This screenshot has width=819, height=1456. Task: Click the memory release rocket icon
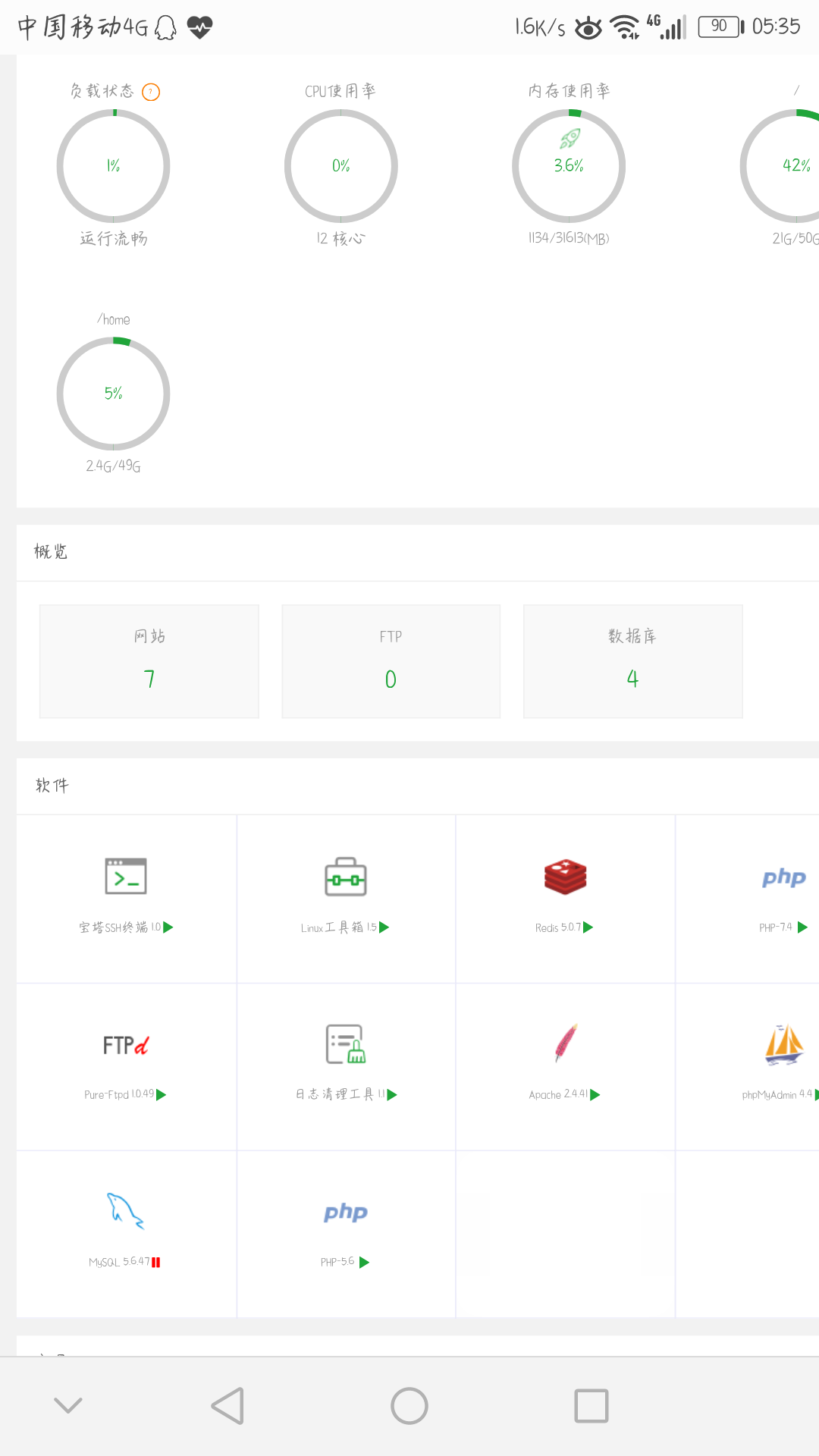(x=570, y=139)
